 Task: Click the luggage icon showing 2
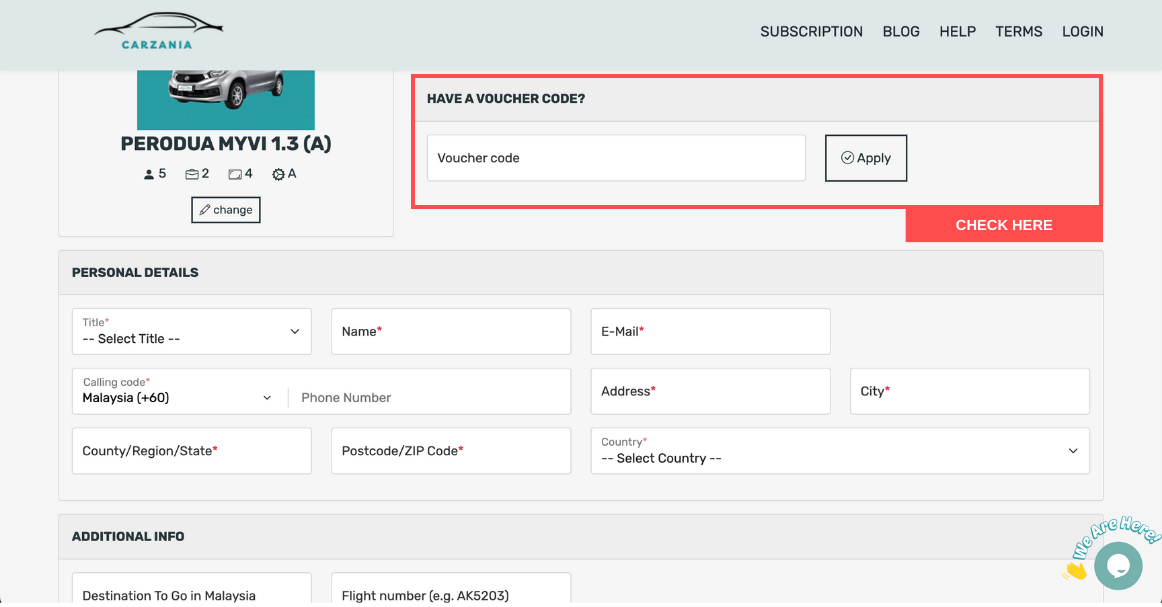point(192,174)
